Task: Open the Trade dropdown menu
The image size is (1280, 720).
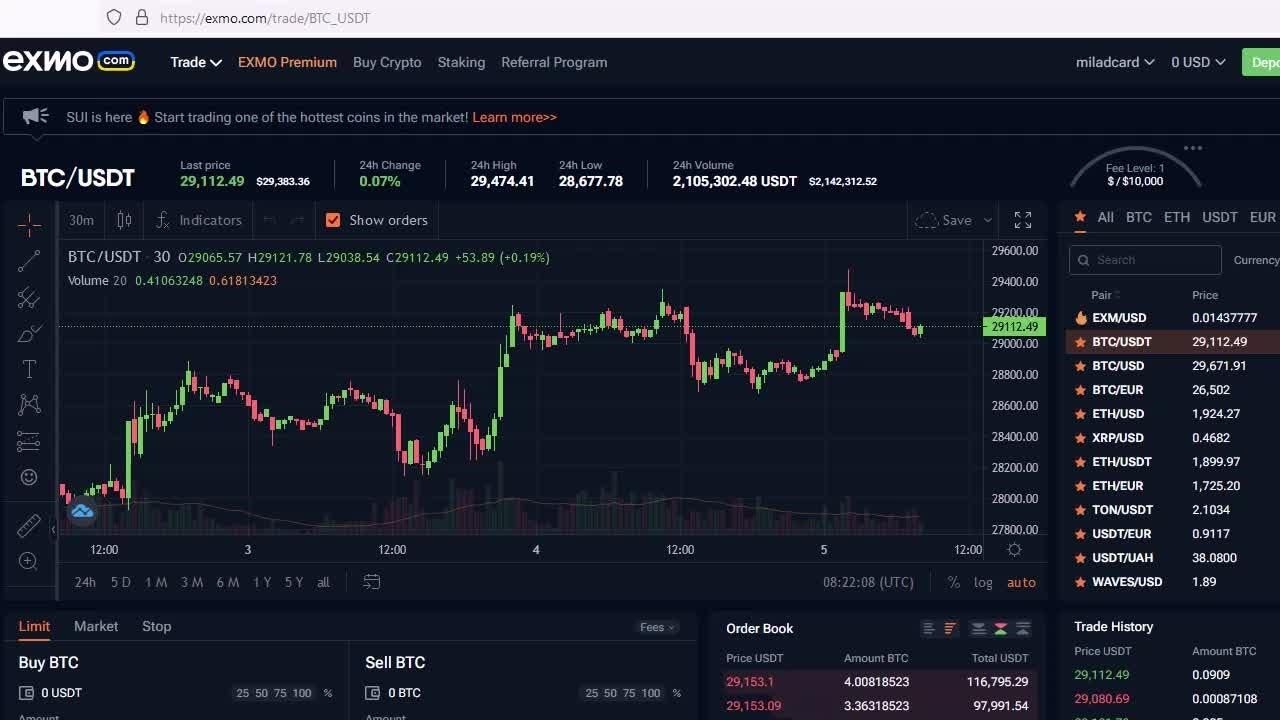Action: tap(195, 62)
